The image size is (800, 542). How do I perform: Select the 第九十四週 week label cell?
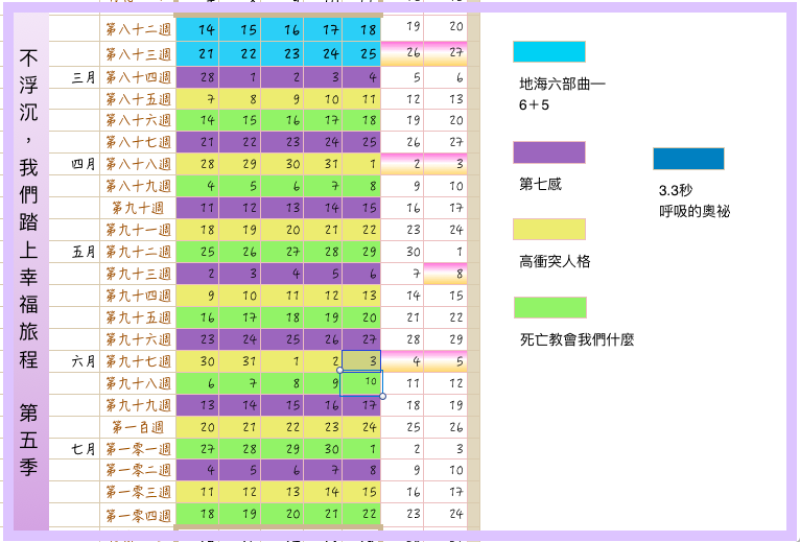coord(138,295)
